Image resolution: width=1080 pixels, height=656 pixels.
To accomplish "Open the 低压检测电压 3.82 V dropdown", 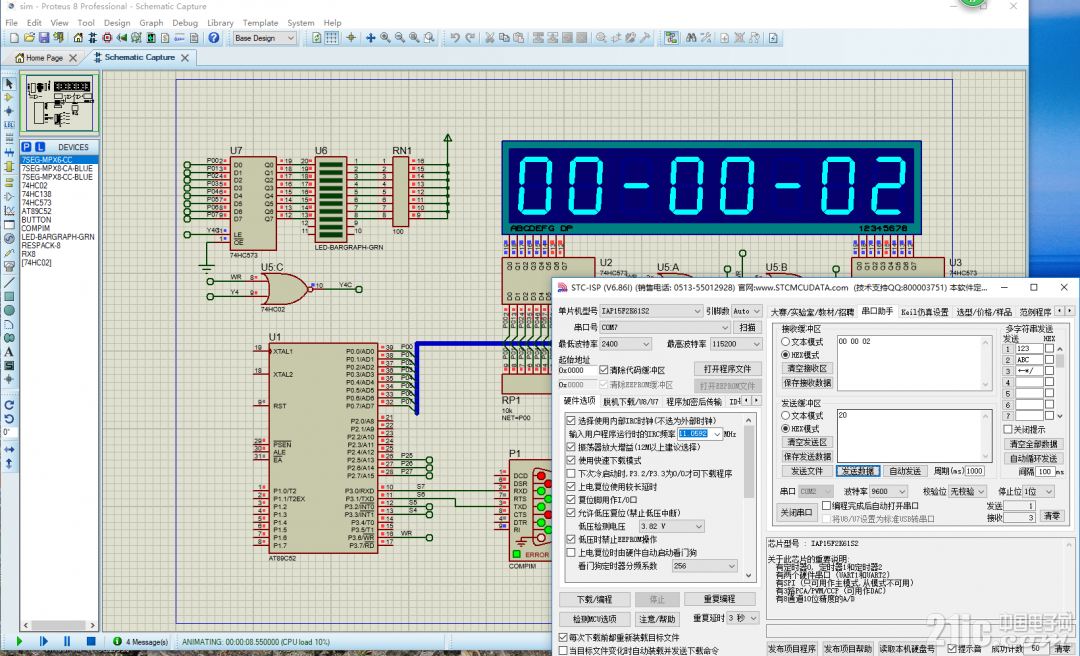I will (x=672, y=526).
